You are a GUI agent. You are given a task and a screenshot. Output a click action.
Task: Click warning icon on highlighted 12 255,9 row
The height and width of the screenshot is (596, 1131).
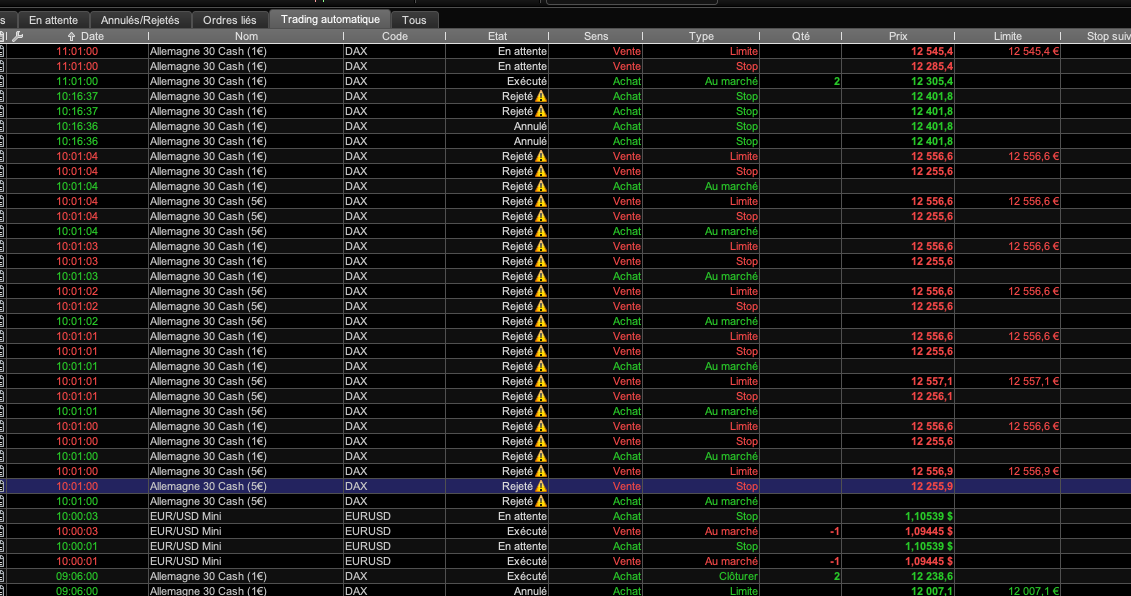[541, 486]
